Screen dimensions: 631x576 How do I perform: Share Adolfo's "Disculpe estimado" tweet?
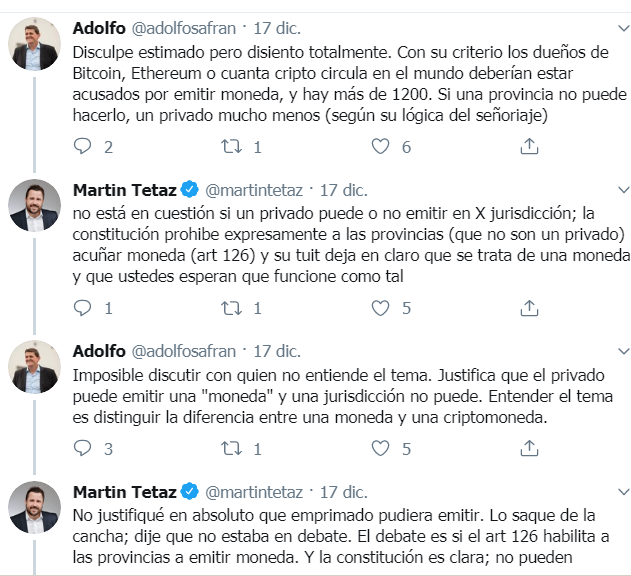coord(529,147)
